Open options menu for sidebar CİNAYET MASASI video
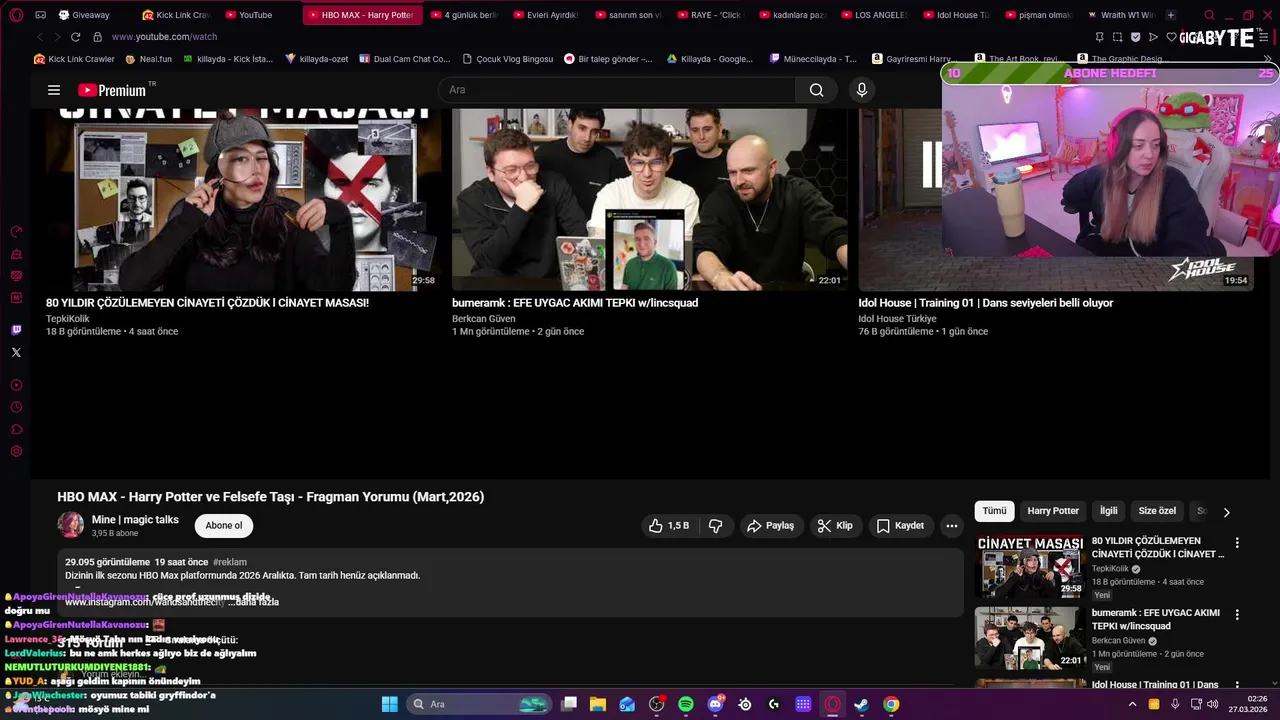 1237,543
